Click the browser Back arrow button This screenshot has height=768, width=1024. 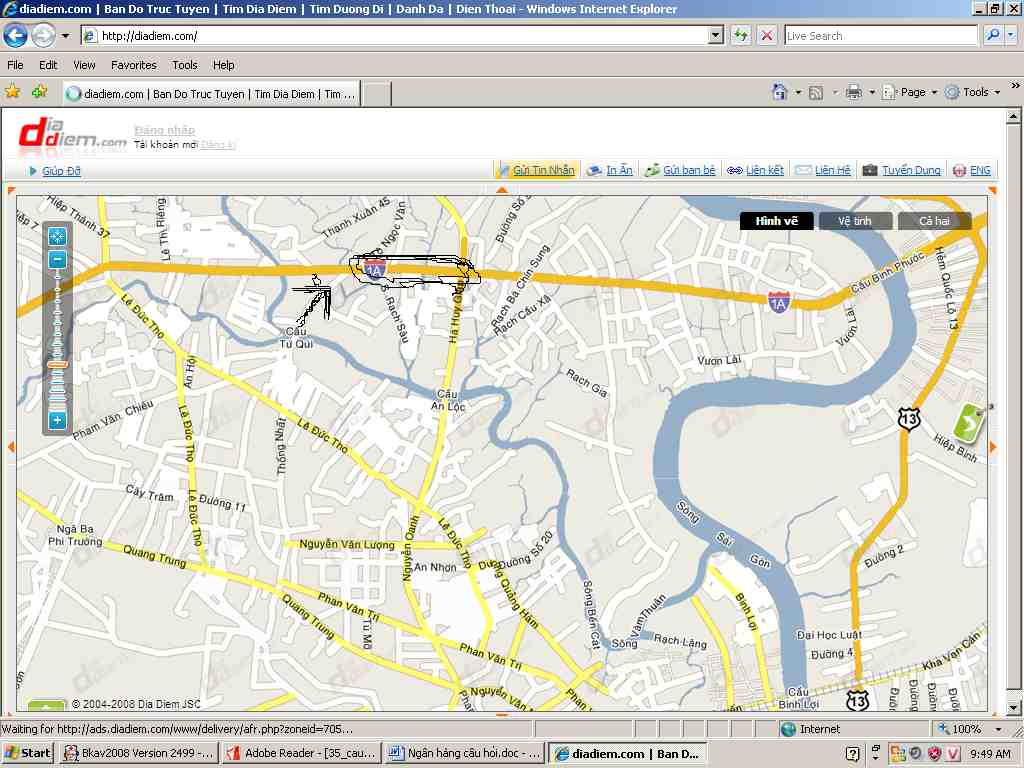(15, 35)
